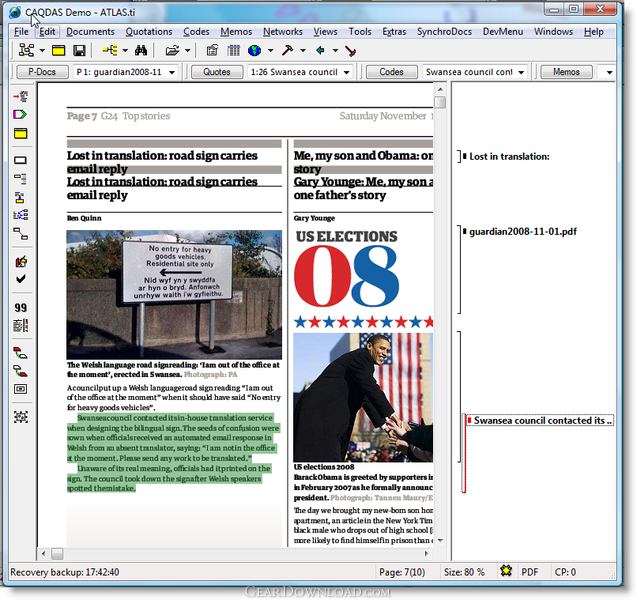Expand the network view icon dropdown arrow
This screenshot has width=637, height=600.
[x=42, y=51]
